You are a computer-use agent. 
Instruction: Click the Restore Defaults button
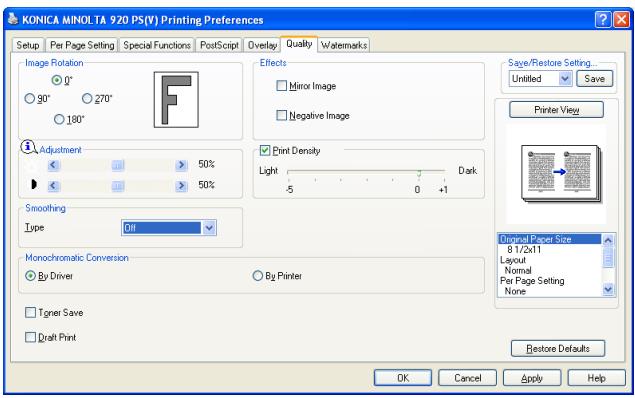[x=558, y=349]
